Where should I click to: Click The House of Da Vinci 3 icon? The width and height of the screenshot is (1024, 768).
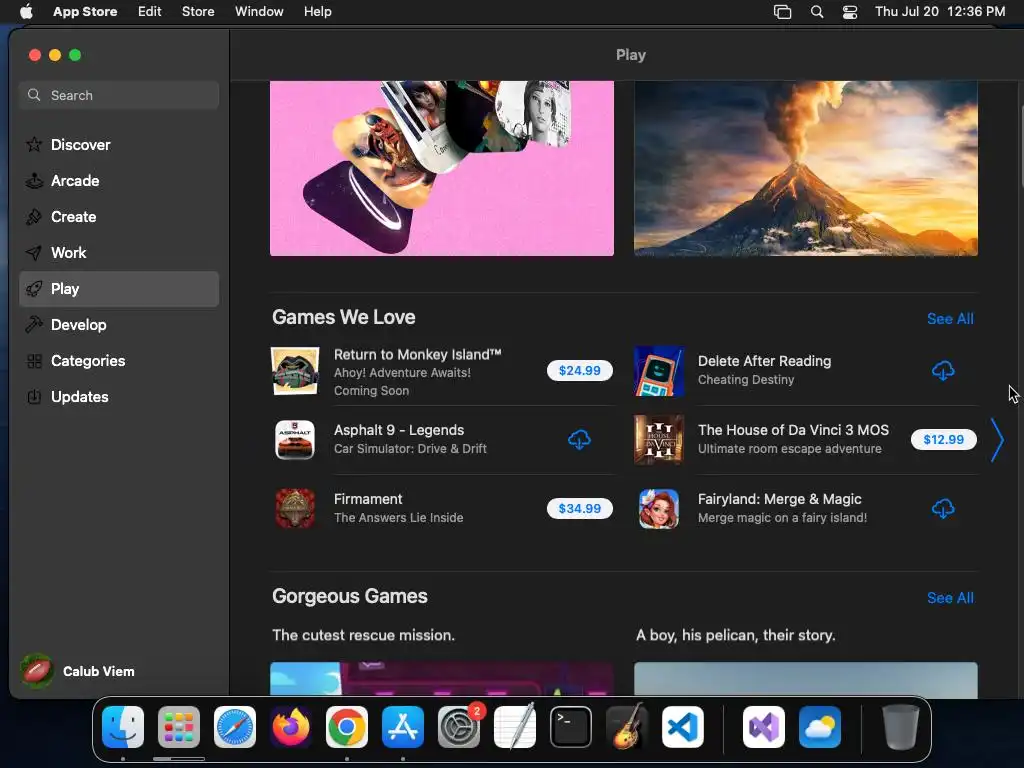659,440
